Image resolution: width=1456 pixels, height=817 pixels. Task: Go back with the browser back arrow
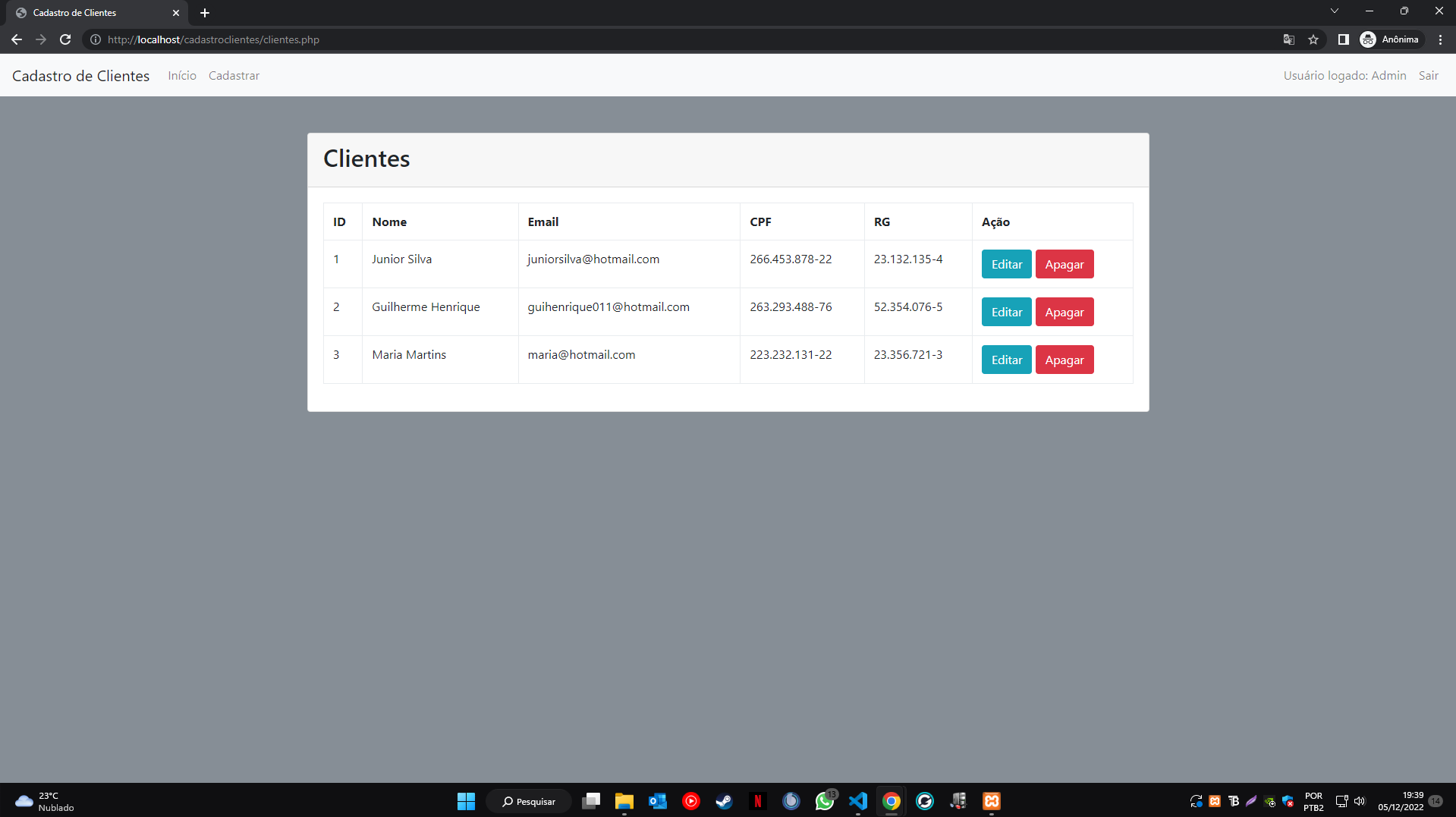pyautogui.click(x=17, y=39)
